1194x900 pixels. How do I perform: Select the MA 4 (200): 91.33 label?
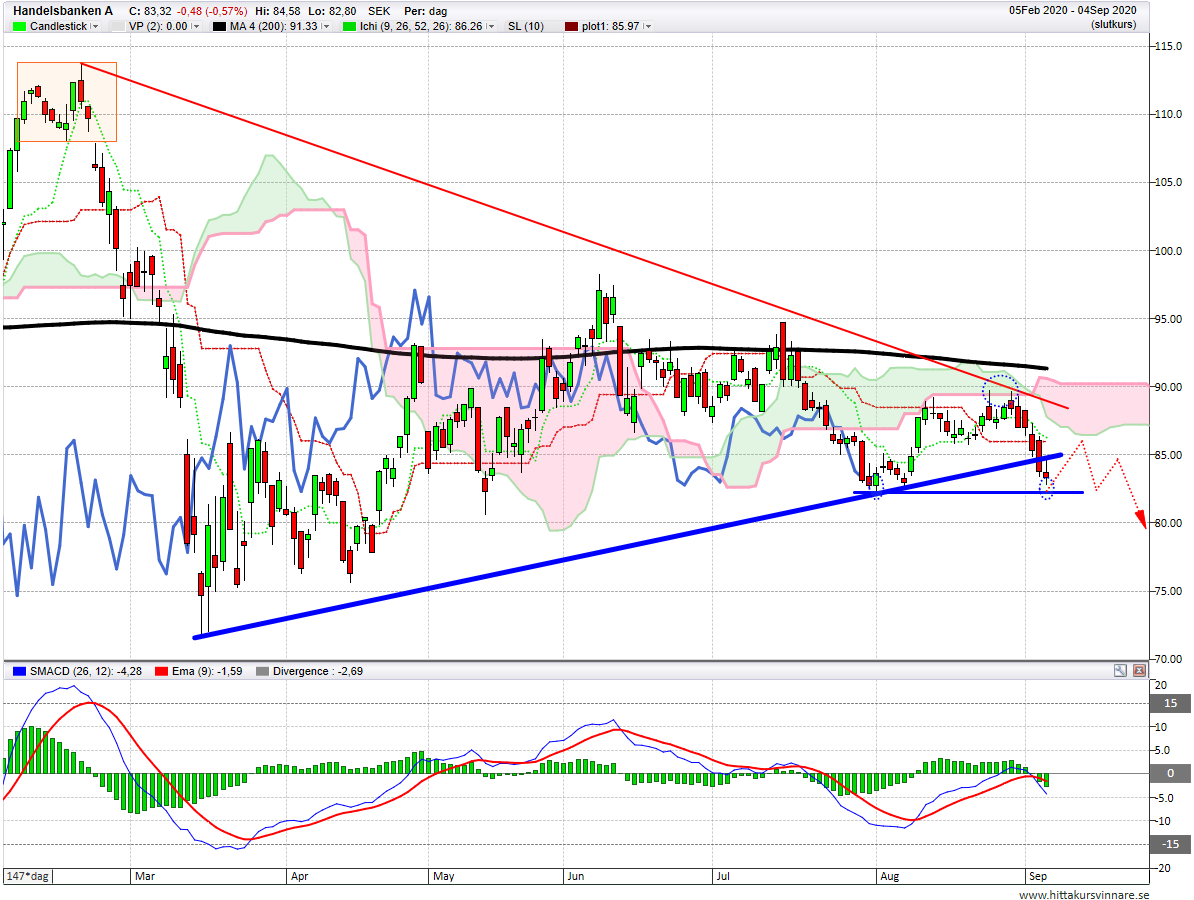pos(273,26)
